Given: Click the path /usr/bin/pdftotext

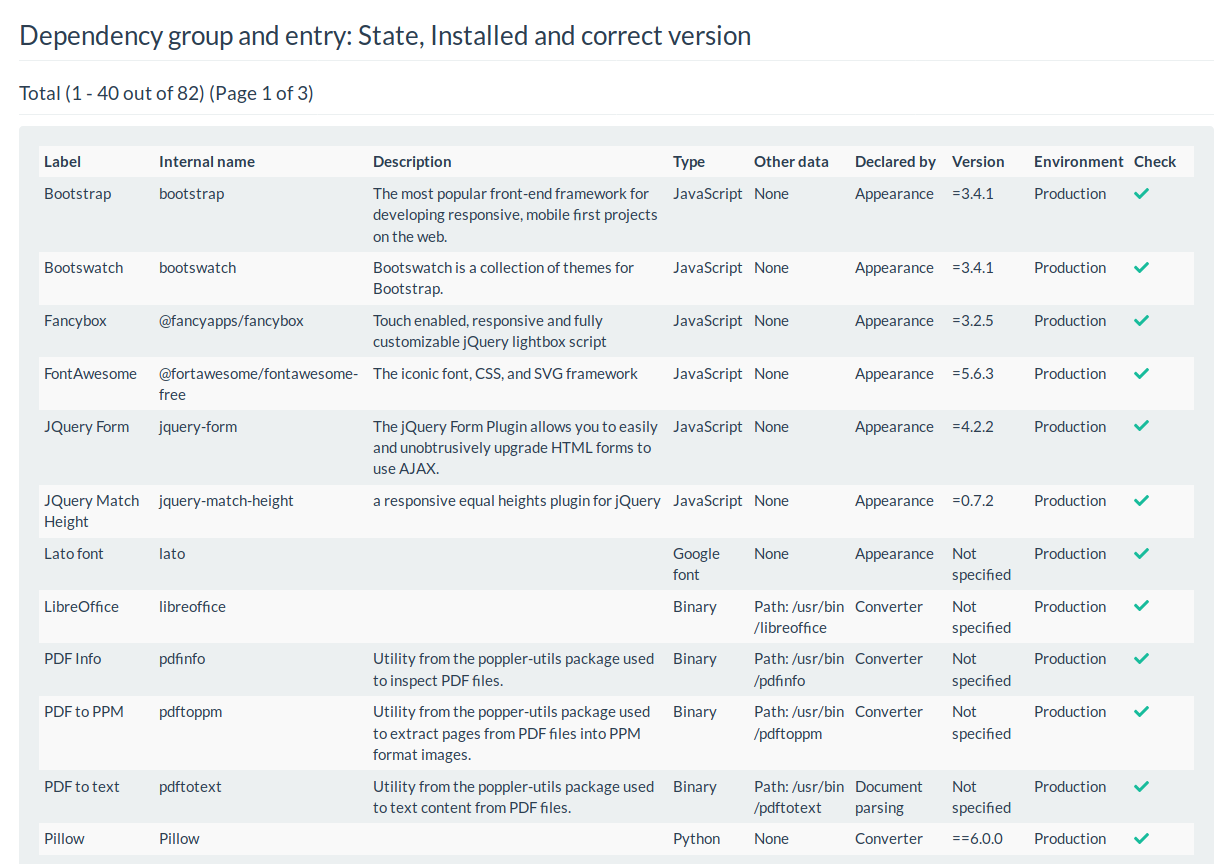Looking at the screenshot, I should click(x=799, y=797).
